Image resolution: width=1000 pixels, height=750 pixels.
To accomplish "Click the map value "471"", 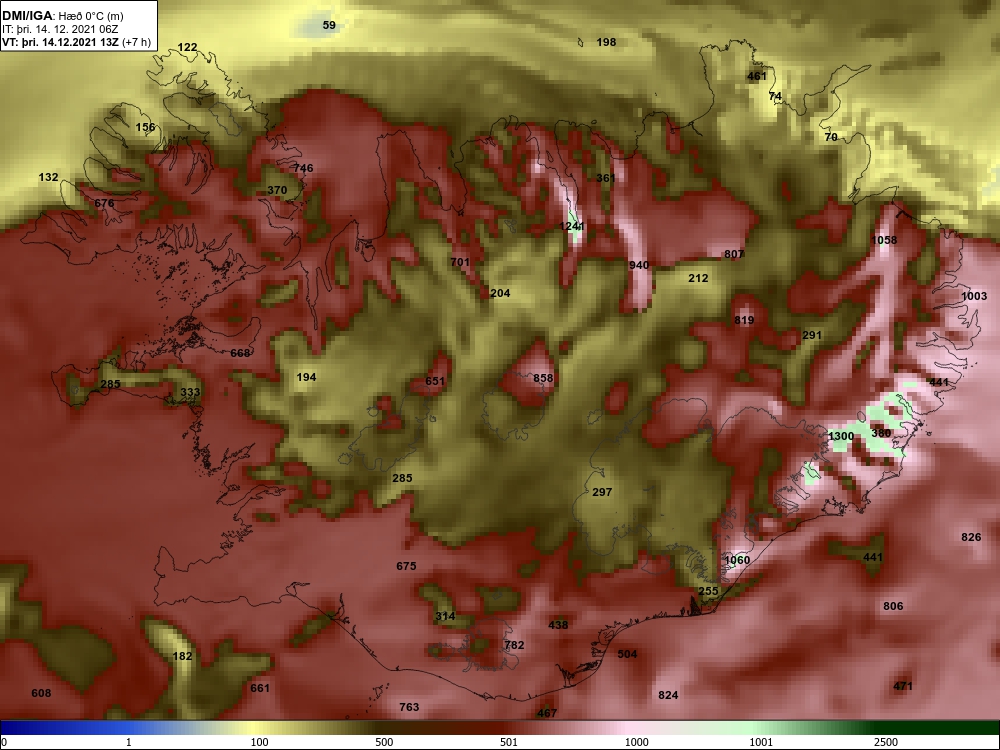I will tap(903, 687).
